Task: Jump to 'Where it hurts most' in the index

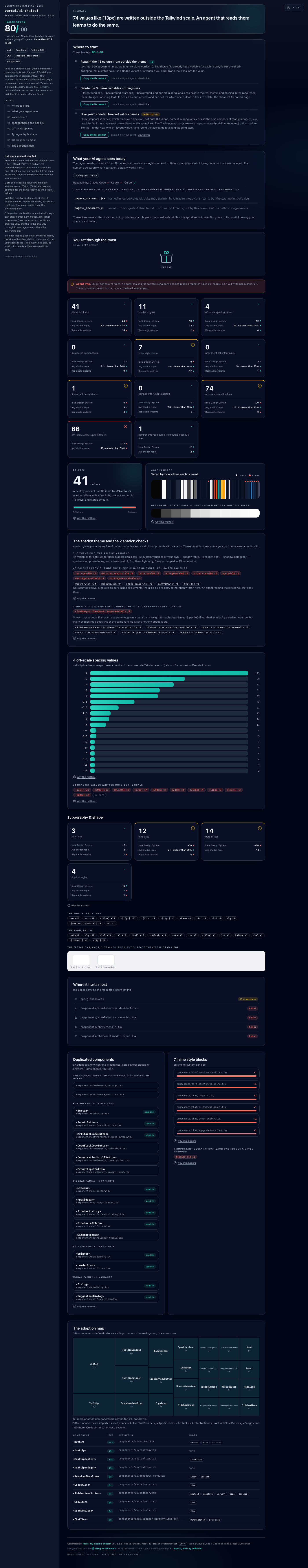Action: point(24,140)
